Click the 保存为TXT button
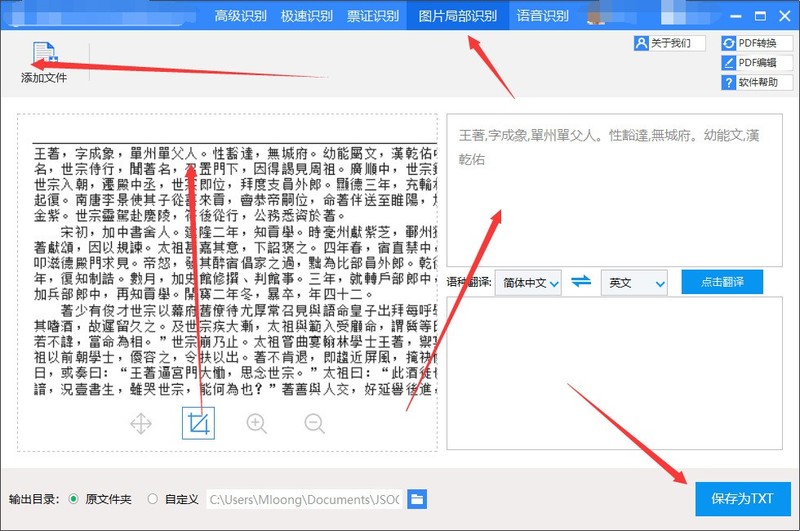 pyautogui.click(x=743, y=498)
